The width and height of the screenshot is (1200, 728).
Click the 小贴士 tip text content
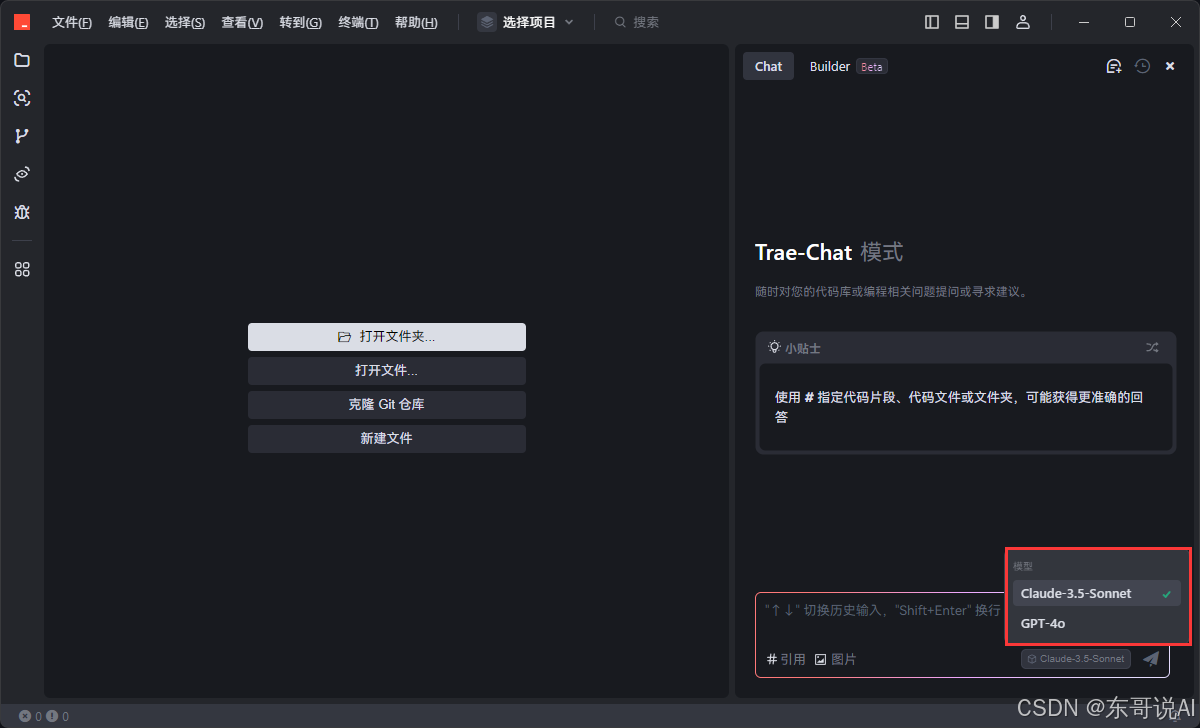(958, 407)
